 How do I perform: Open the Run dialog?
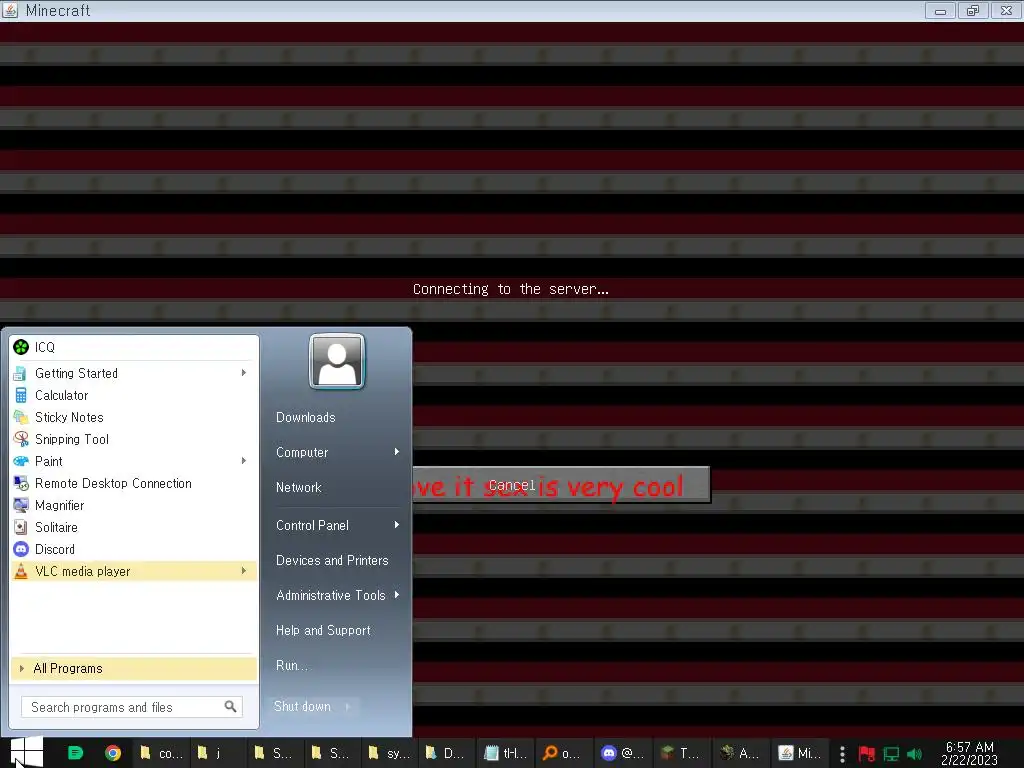tap(291, 665)
